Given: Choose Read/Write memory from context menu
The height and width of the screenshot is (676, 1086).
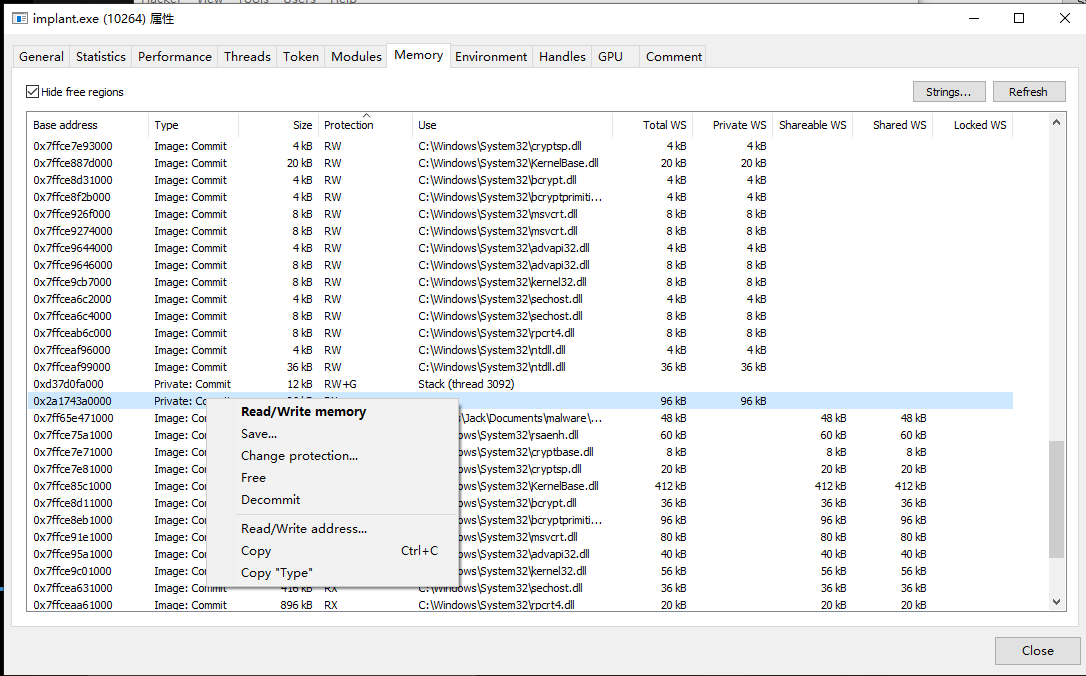Looking at the screenshot, I should coord(303,412).
